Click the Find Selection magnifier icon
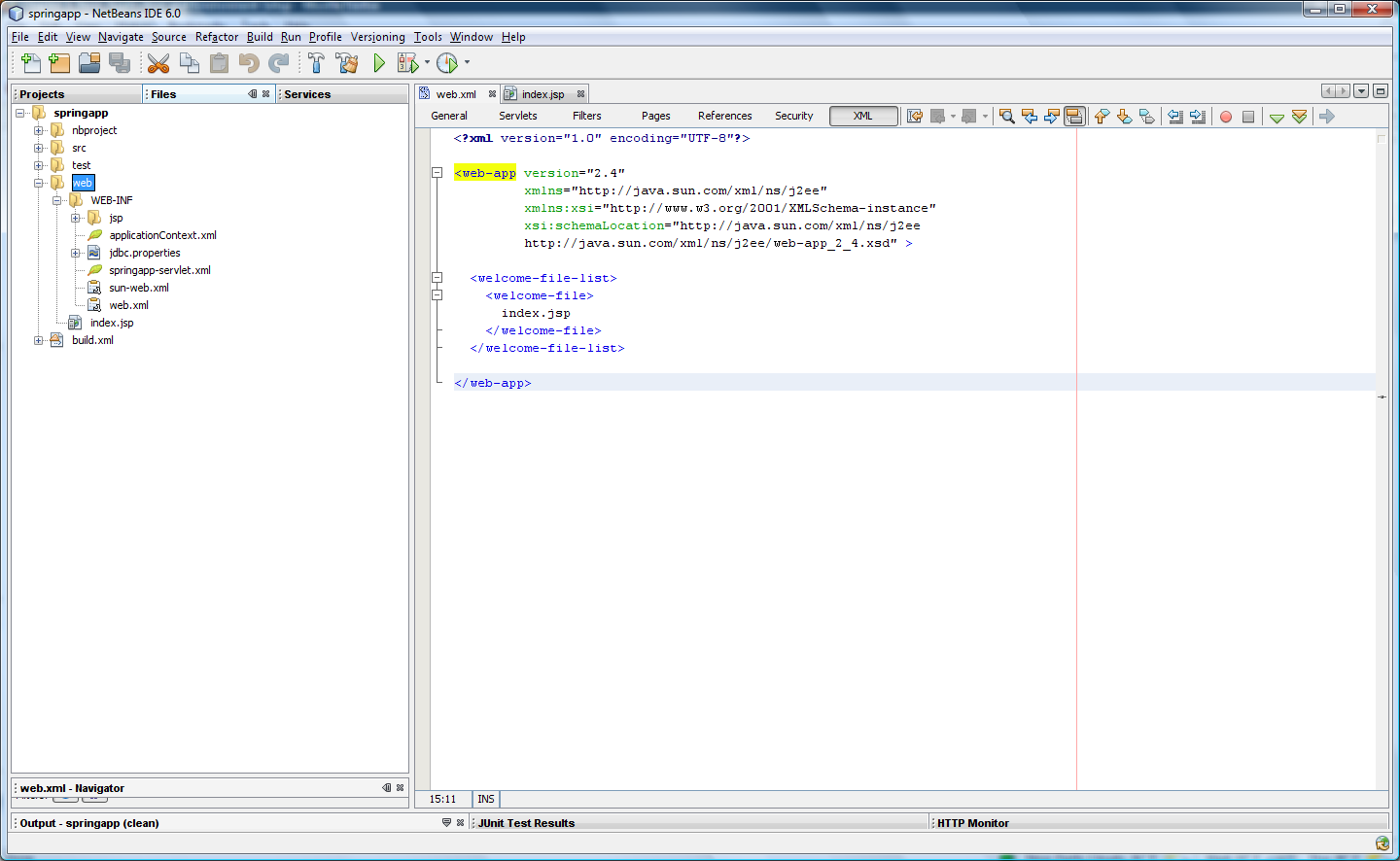This screenshot has width=1400, height=861. (1007, 117)
